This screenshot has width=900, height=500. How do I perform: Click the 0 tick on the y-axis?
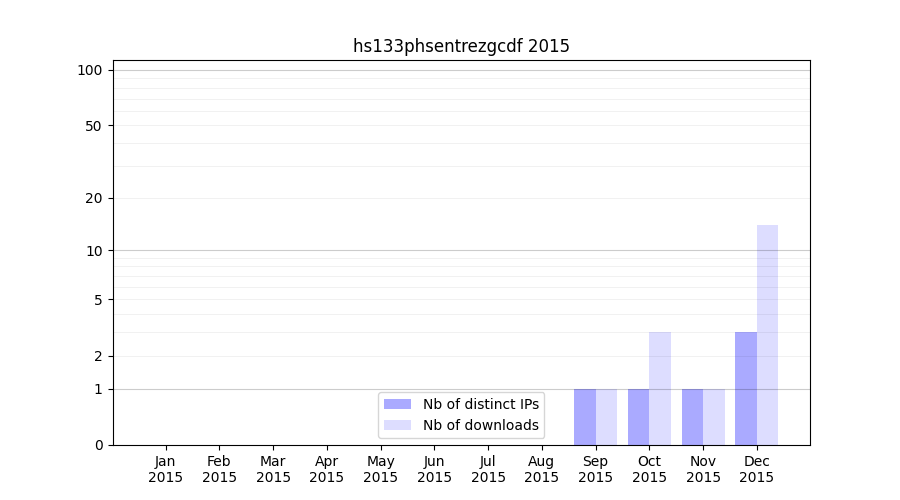click(98, 445)
